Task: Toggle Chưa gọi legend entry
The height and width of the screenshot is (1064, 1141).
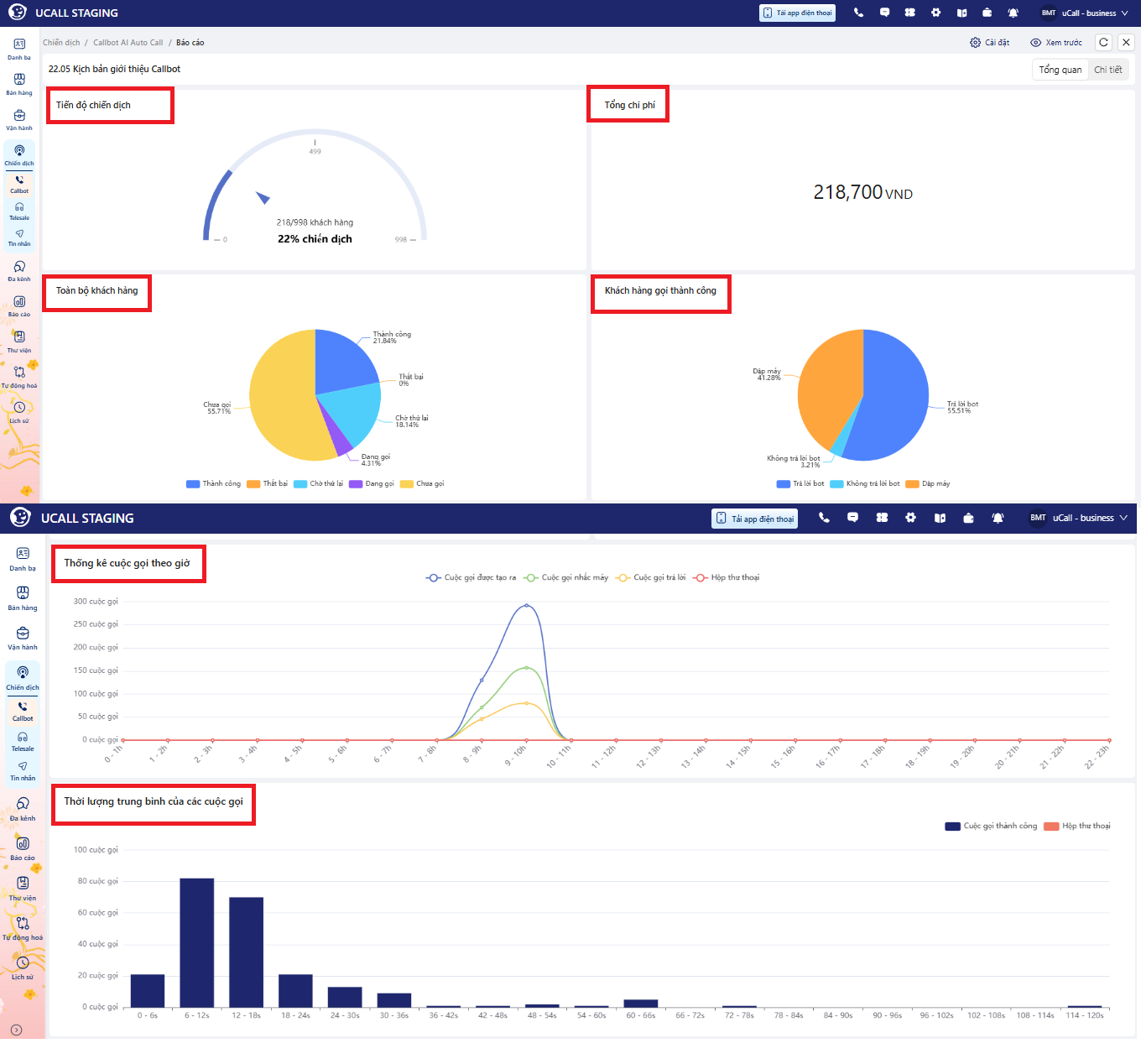Action: tap(423, 484)
